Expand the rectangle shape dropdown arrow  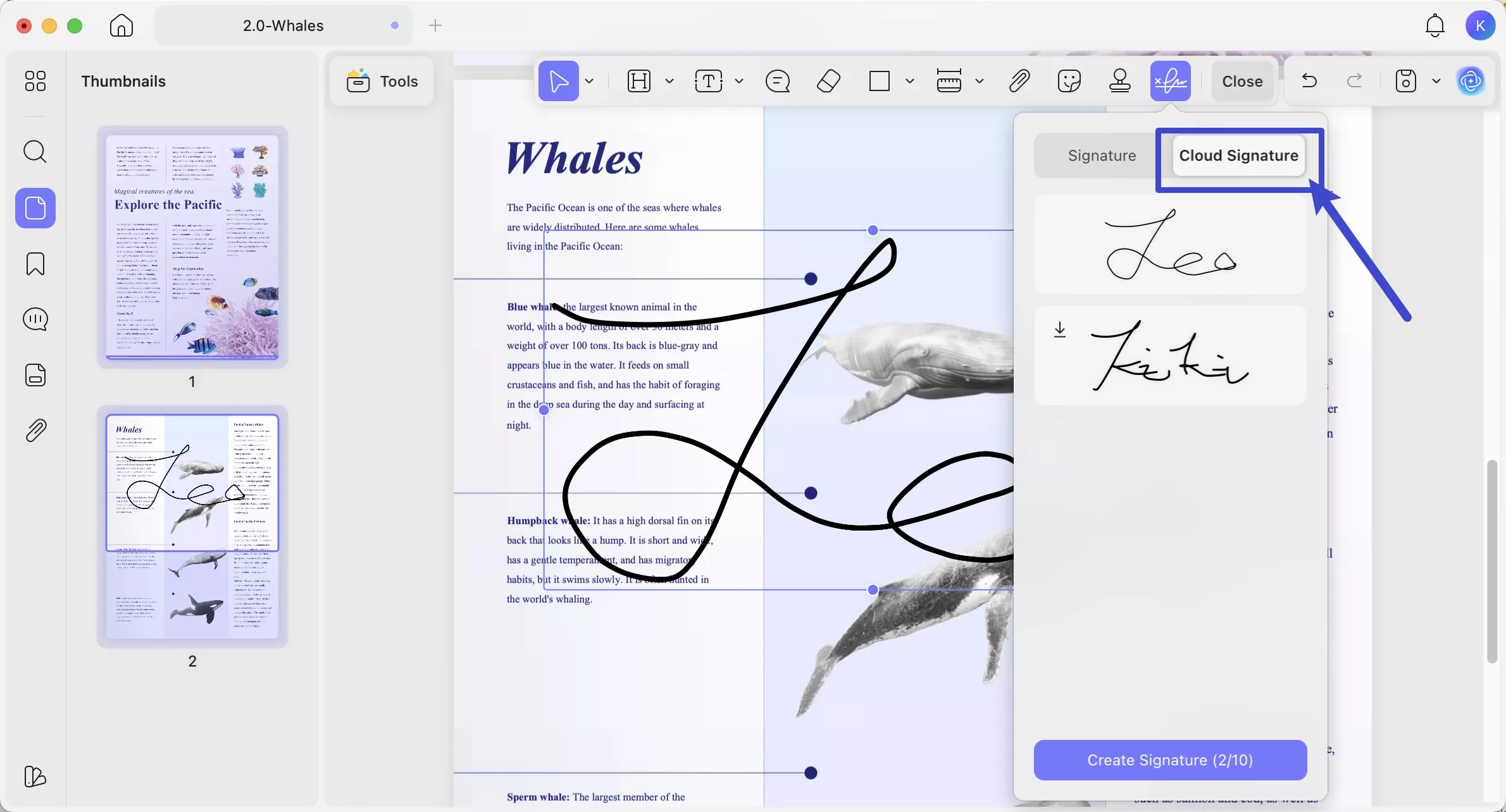pyautogui.click(x=910, y=82)
